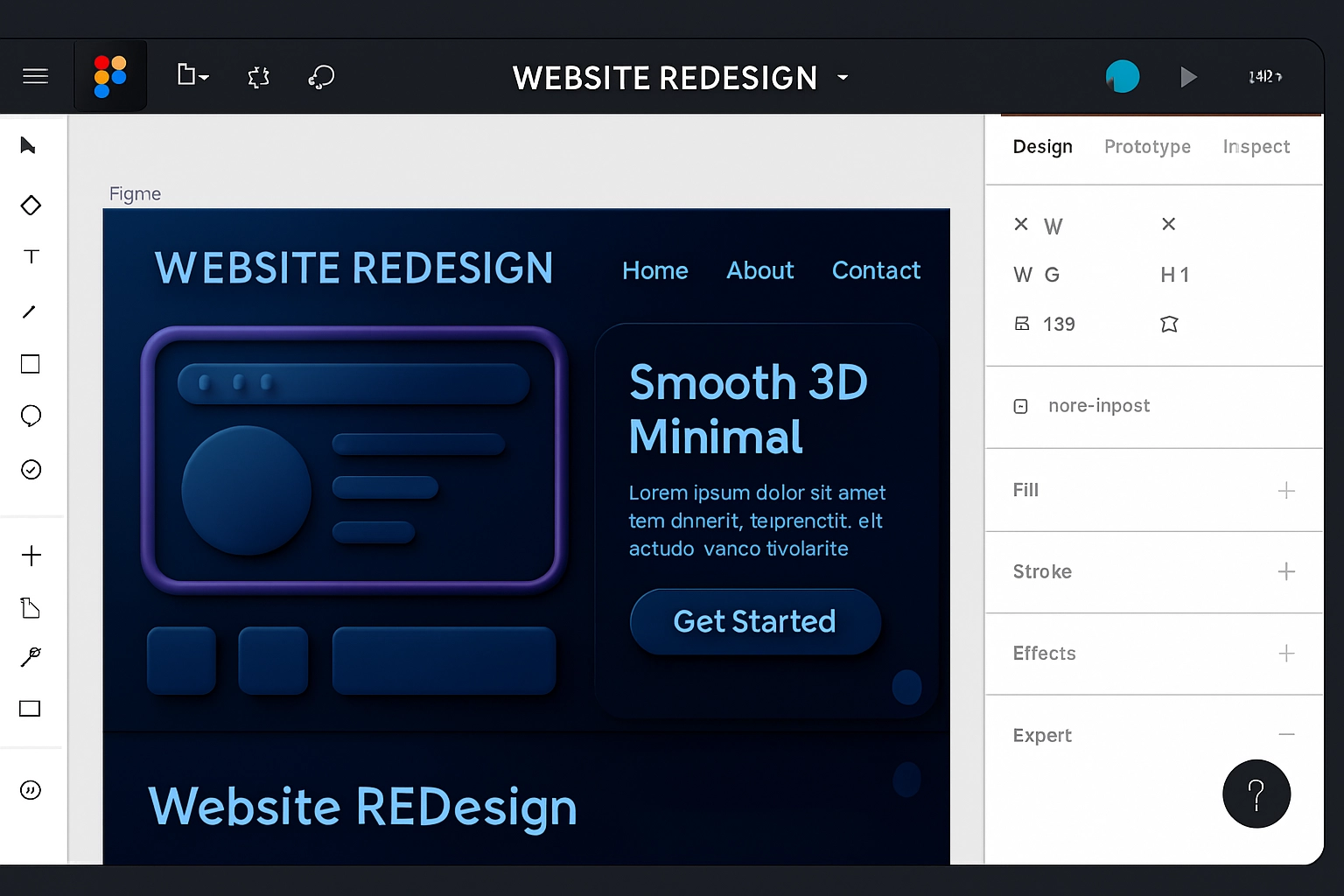Switch to the Prototype tab
The width and height of the screenshot is (1344, 896).
click(1146, 147)
